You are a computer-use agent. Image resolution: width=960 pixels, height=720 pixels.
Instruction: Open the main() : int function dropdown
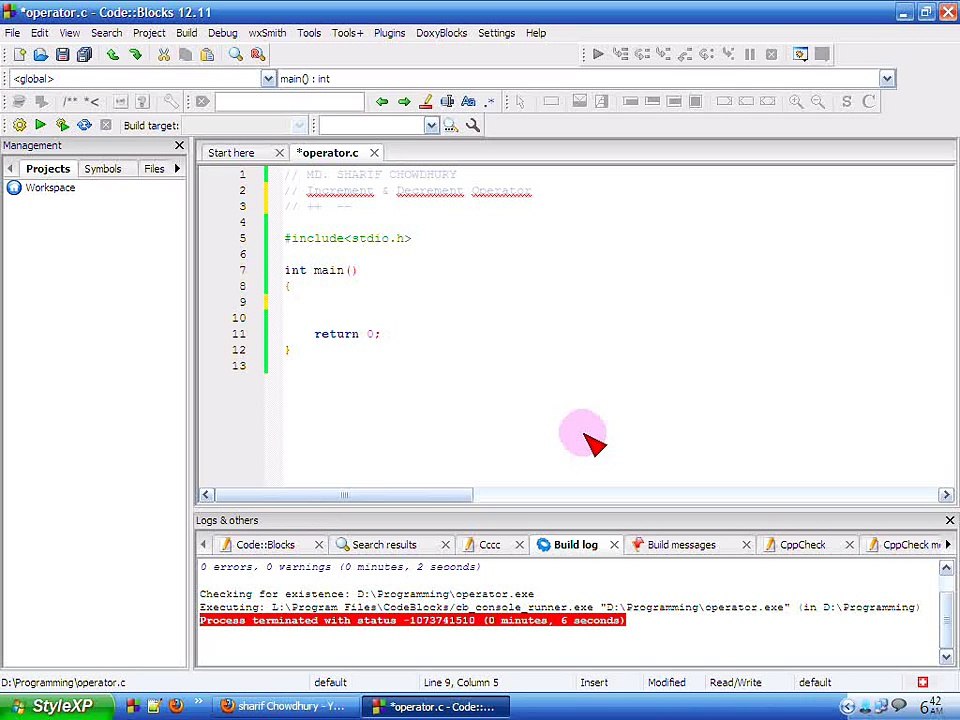coord(887,78)
